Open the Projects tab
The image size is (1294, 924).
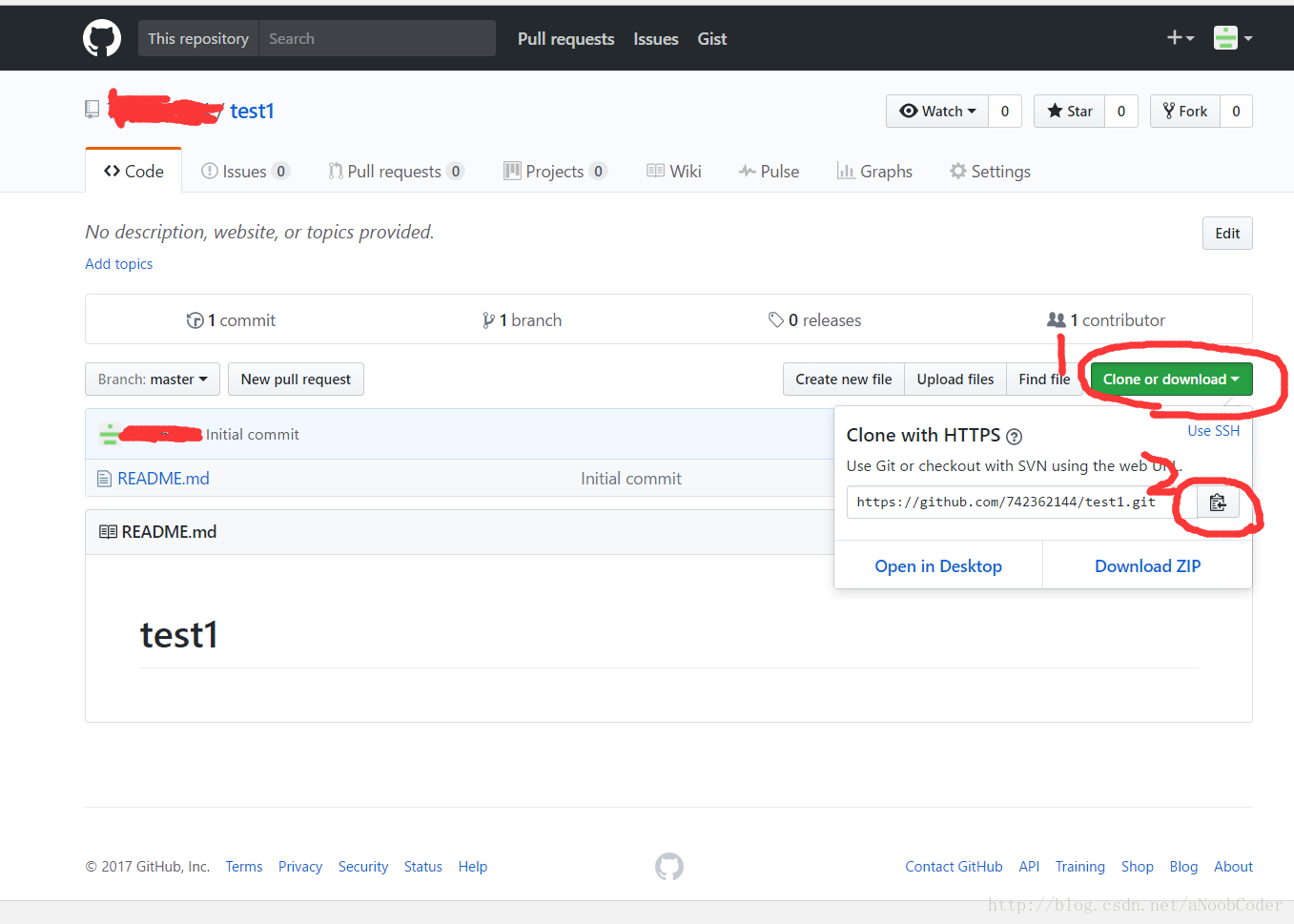tap(555, 171)
